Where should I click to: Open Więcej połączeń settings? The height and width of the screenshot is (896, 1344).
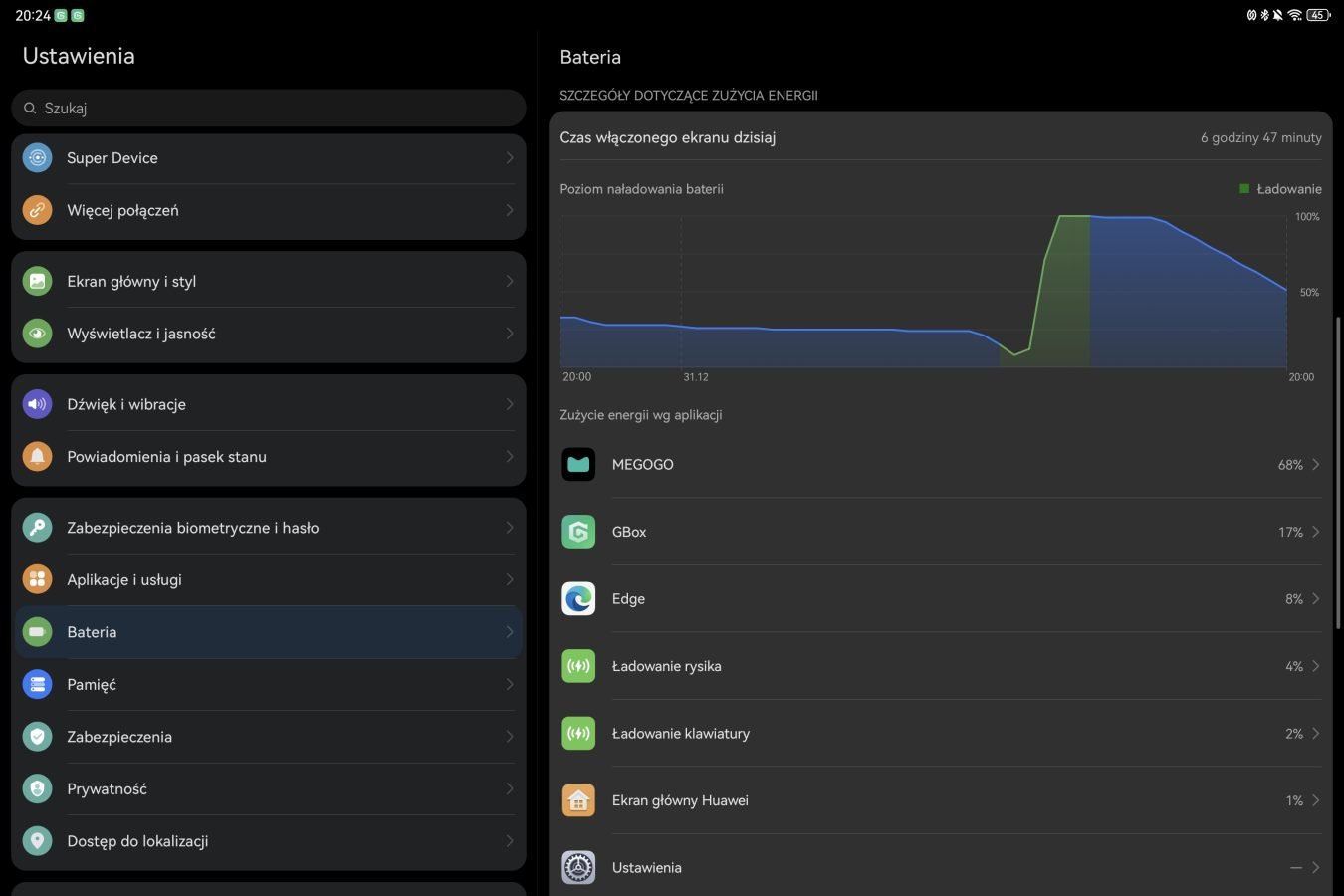tap(269, 210)
